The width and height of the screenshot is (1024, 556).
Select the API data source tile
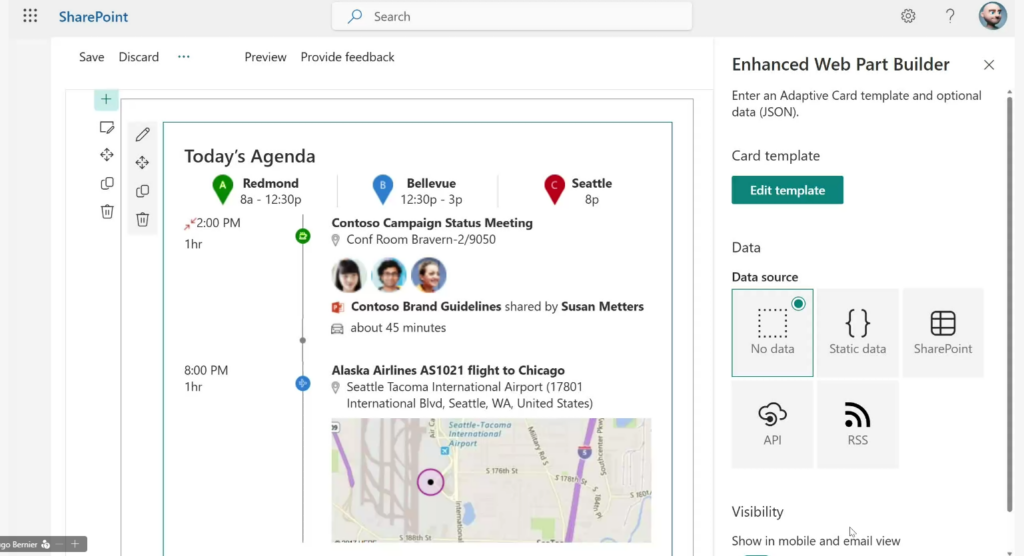click(x=772, y=424)
